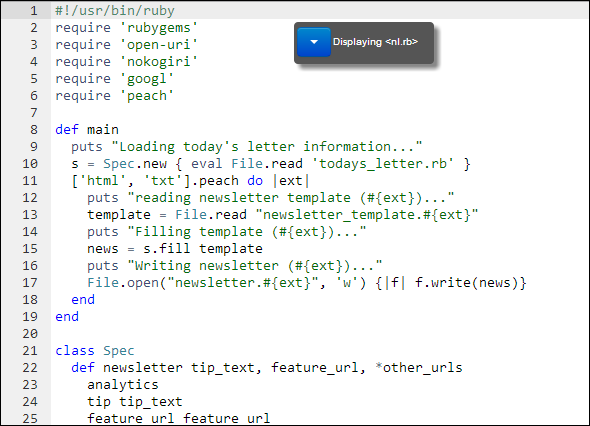Click 'news = s.fill template' line
The width and height of the screenshot is (590, 426).
pyautogui.click(x=175, y=248)
